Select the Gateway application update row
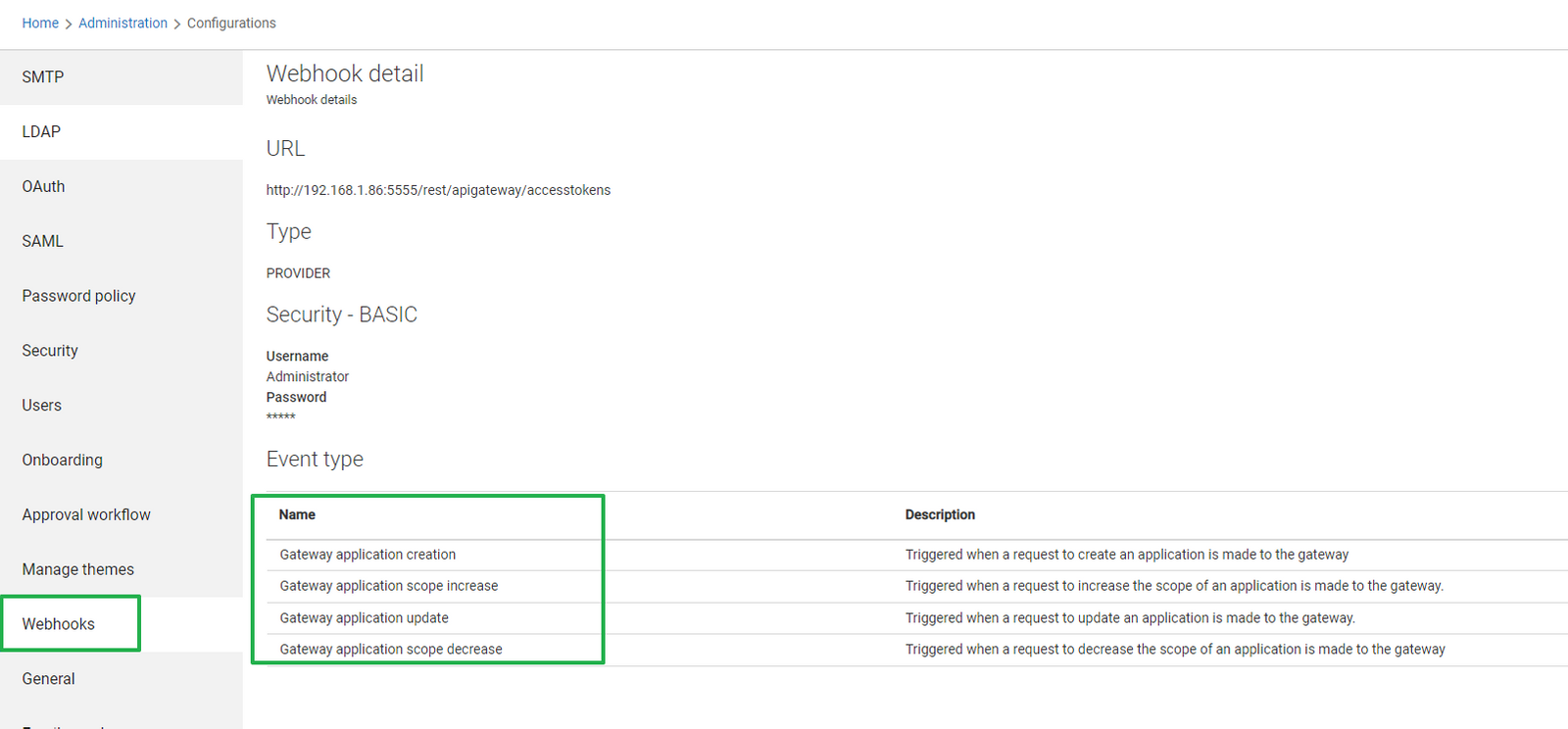Image resolution: width=1568 pixels, height=729 pixels. pyautogui.click(x=364, y=618)
